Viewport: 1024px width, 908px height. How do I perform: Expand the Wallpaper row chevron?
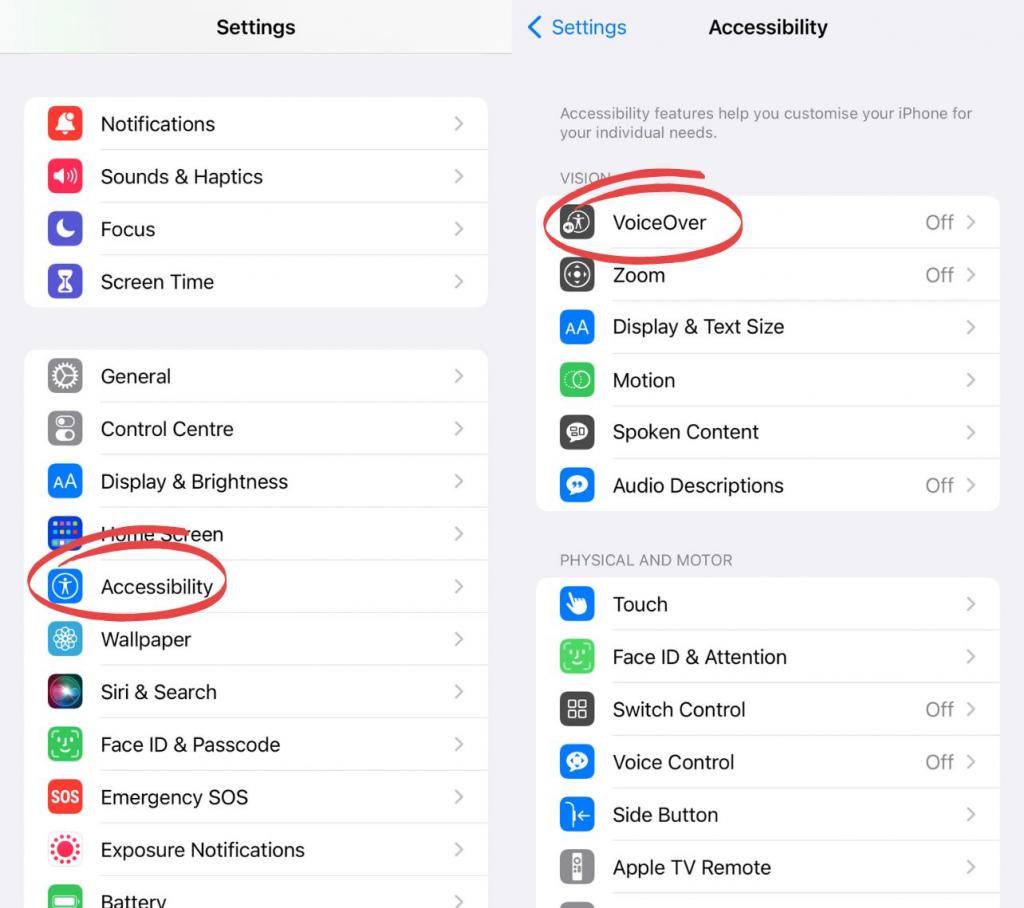[x=459, y=639]
